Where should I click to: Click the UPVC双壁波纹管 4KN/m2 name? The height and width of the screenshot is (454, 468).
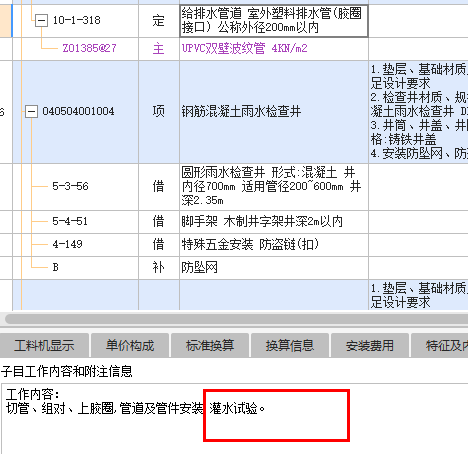245,48
